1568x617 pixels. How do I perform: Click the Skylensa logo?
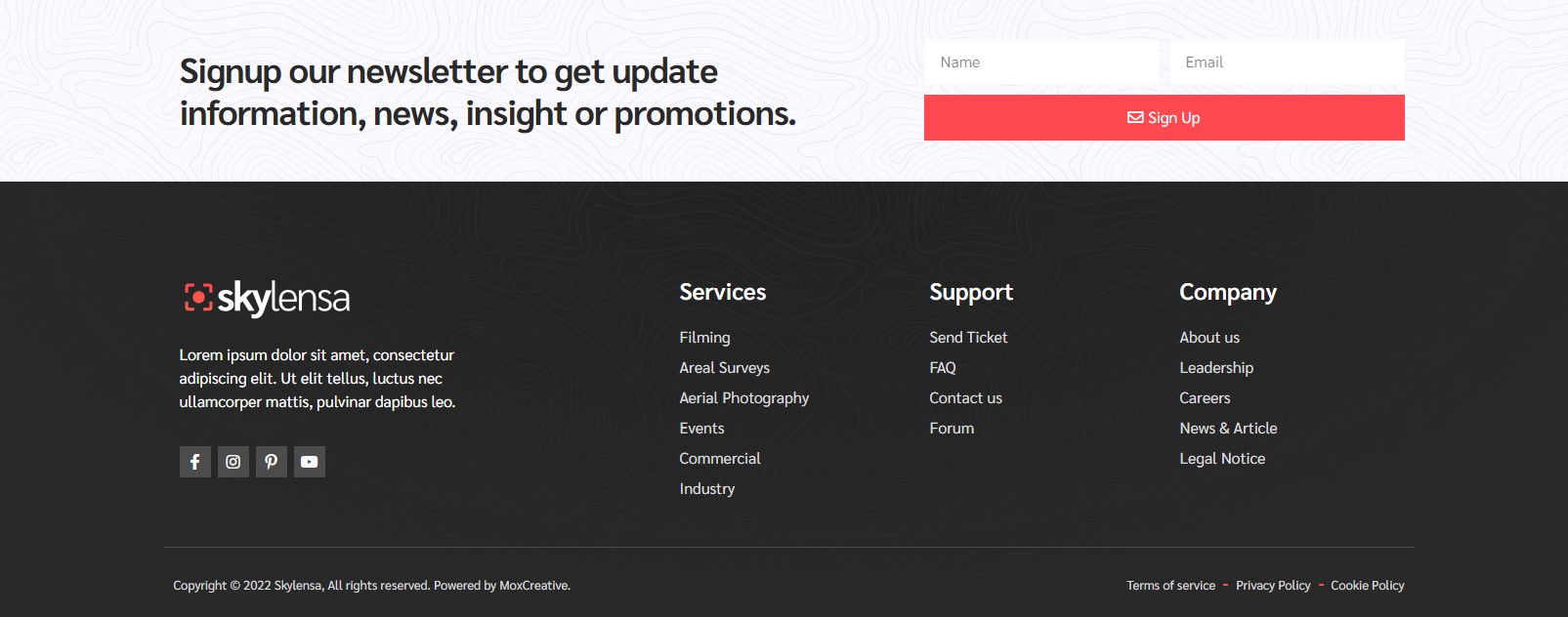[x=267, y=298]
